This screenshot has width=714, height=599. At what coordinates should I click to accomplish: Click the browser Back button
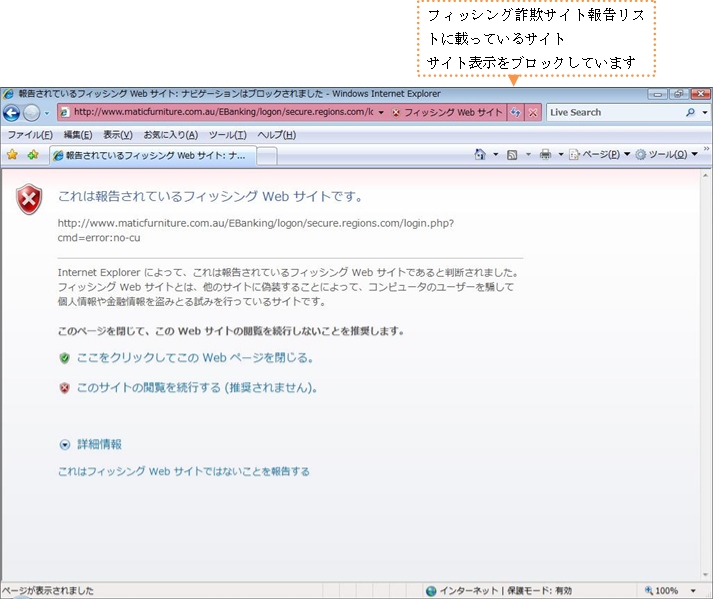click(12, 113)
